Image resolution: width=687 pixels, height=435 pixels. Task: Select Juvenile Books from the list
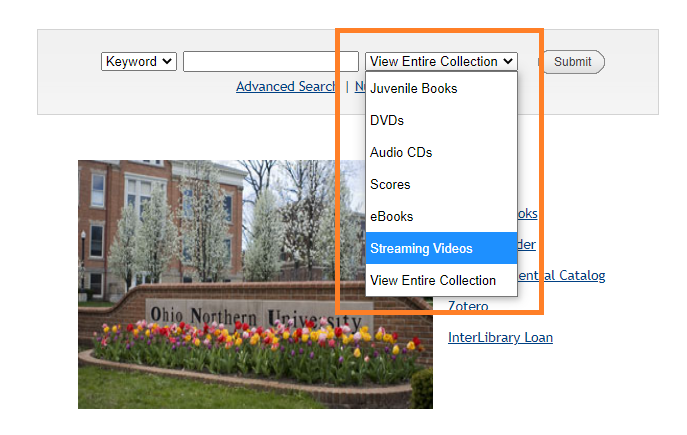point(441,88)
